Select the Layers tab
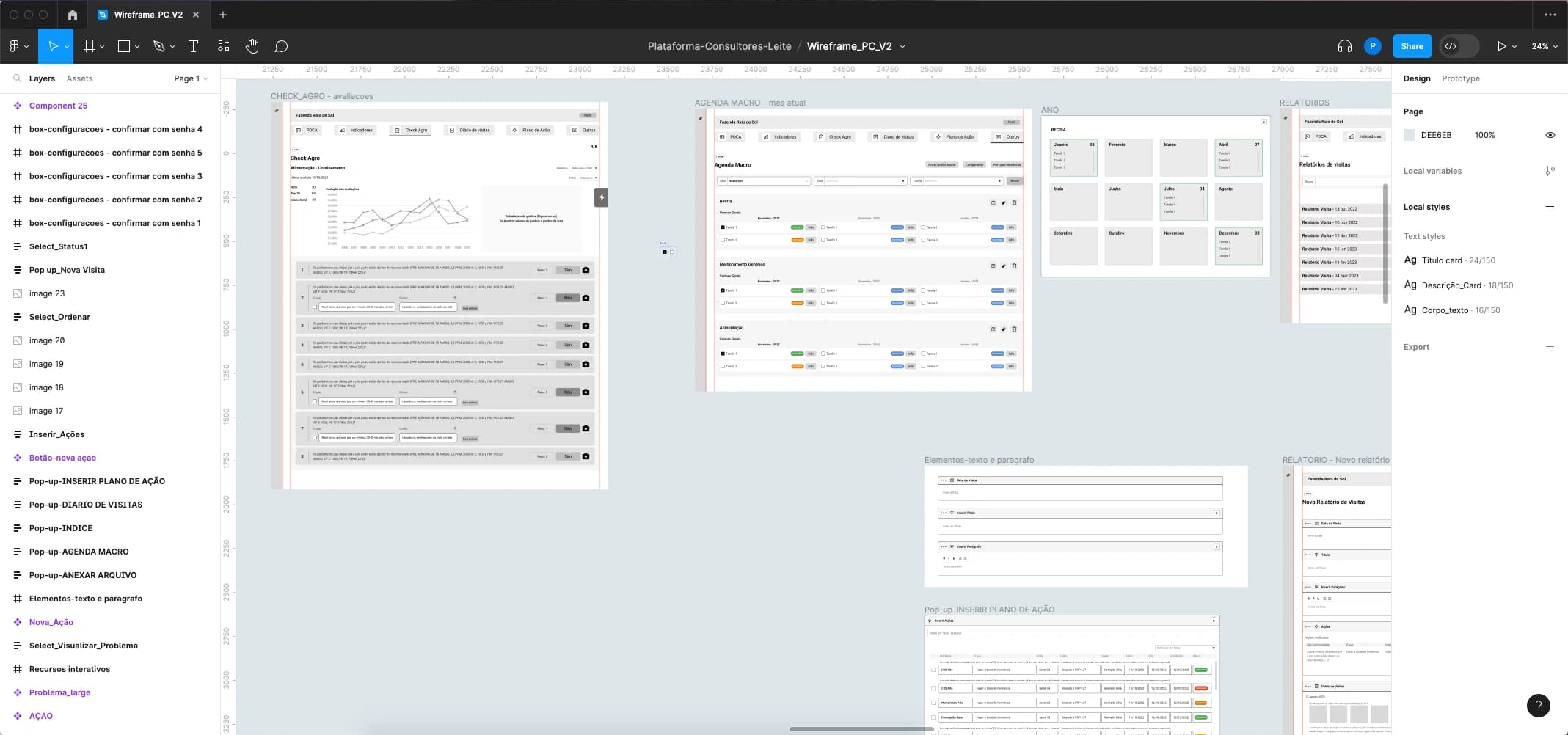The width and height of the screenshot is (1568, 735). tap(42, 78)
